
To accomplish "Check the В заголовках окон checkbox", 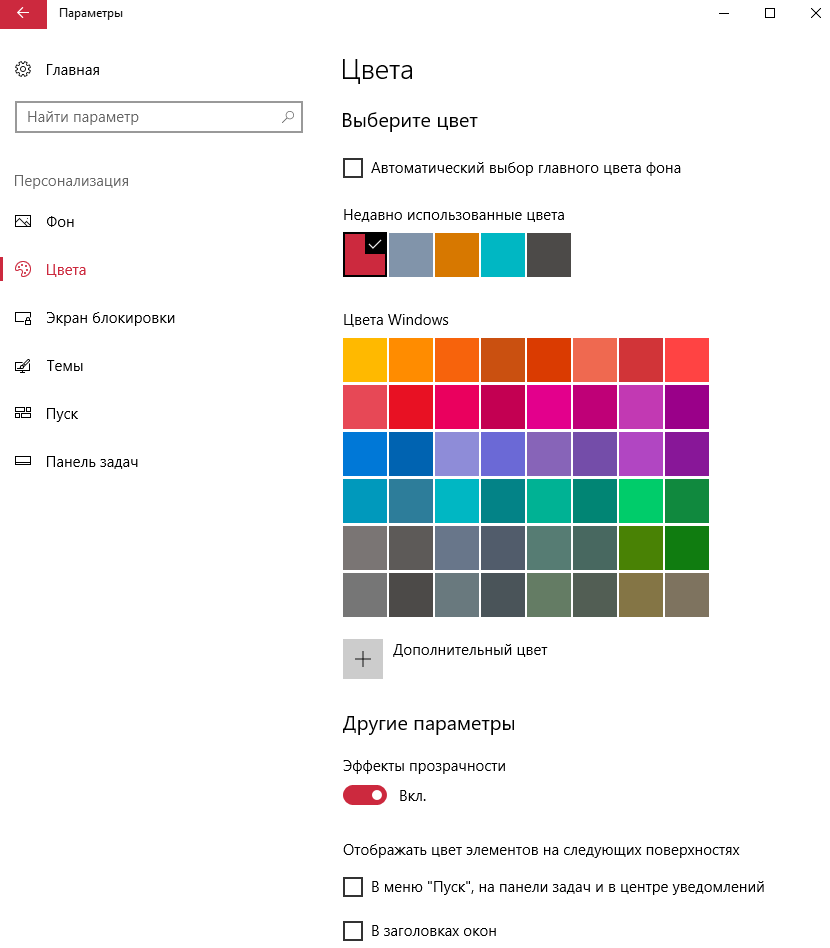I will pyautogui.click(x=353, y=931).
